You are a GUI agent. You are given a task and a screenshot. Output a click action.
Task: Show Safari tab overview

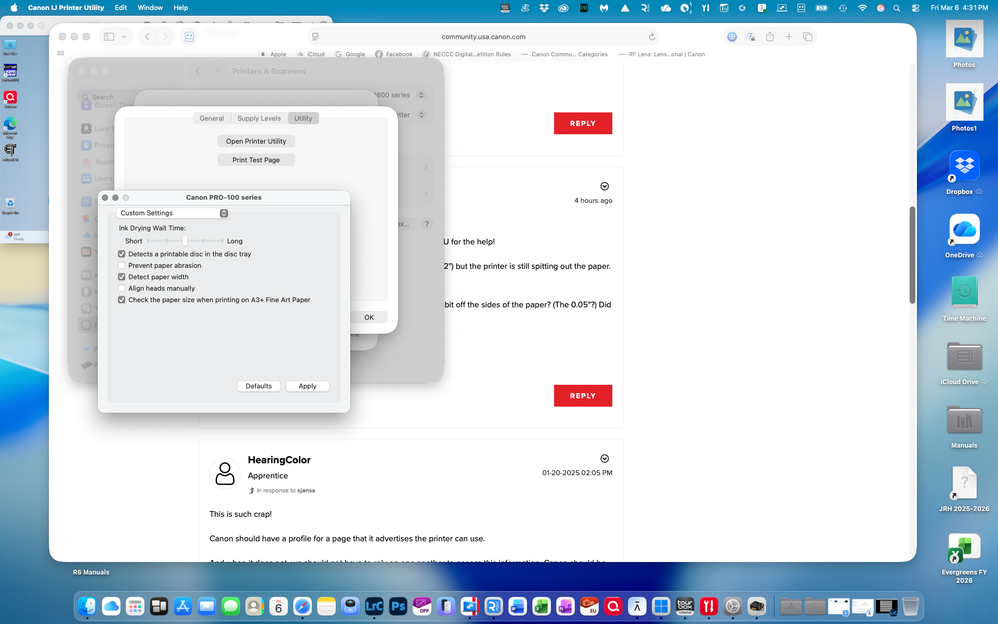pos(807,37)
